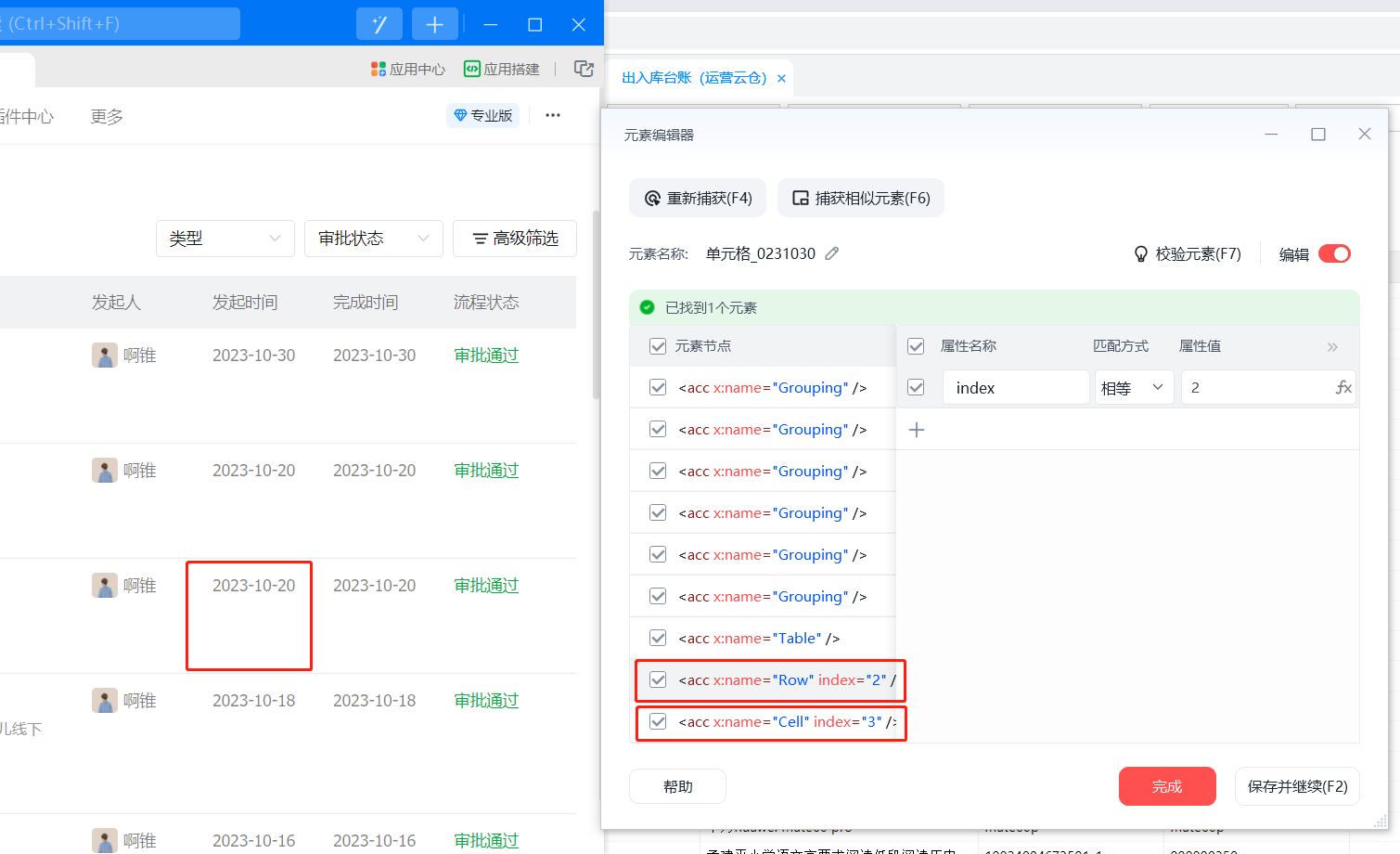The height and width of the screenshot is (854, 1400).
Task: Open the 应用中心 app center
Action: pos(408,69)
